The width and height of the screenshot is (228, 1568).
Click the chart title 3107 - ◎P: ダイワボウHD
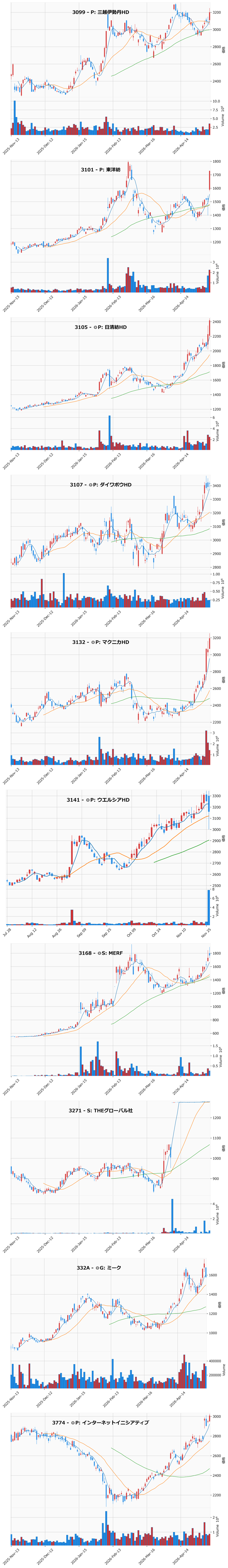[101, 485]
